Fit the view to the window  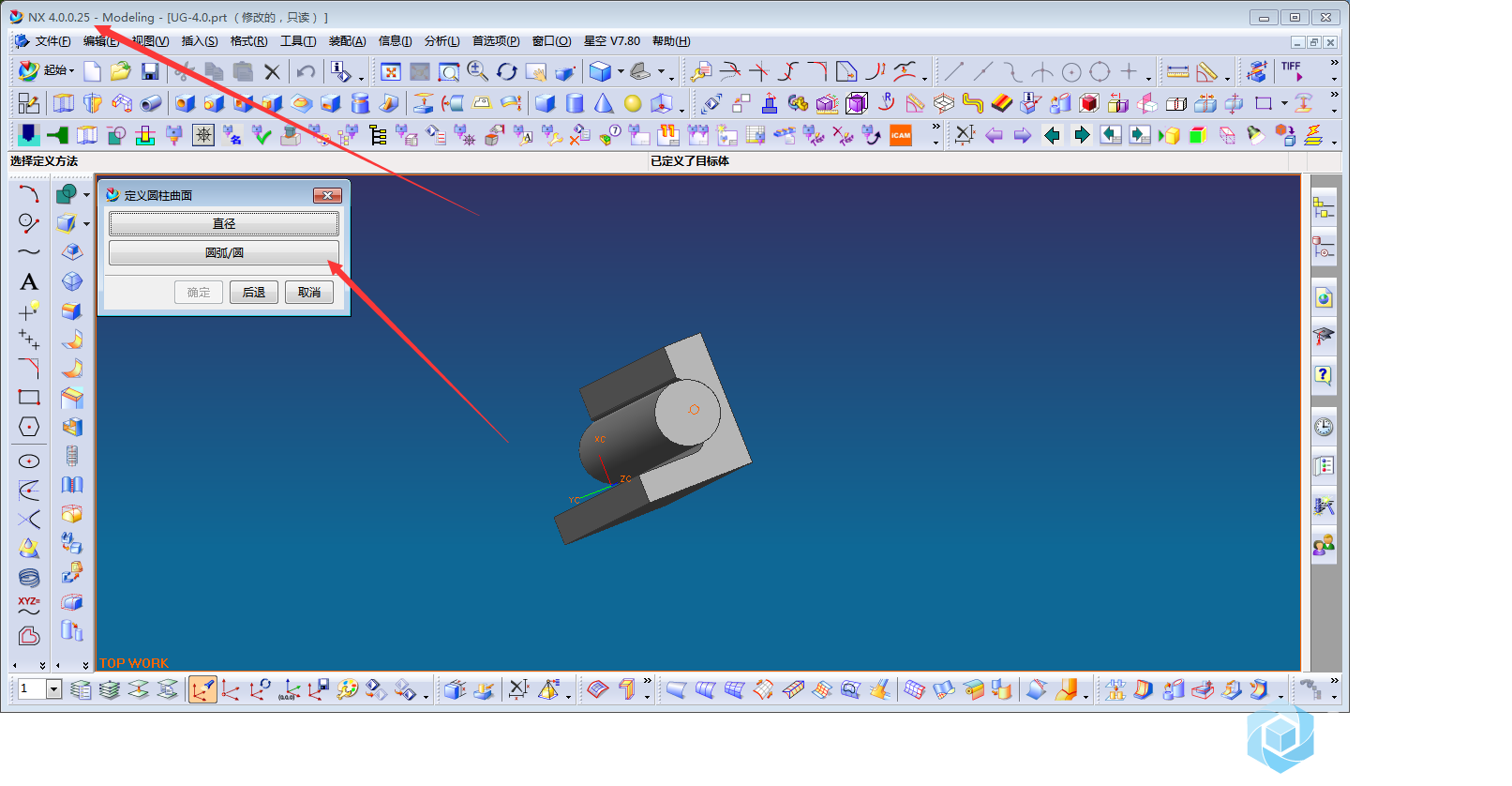click(x=391, y=71)
